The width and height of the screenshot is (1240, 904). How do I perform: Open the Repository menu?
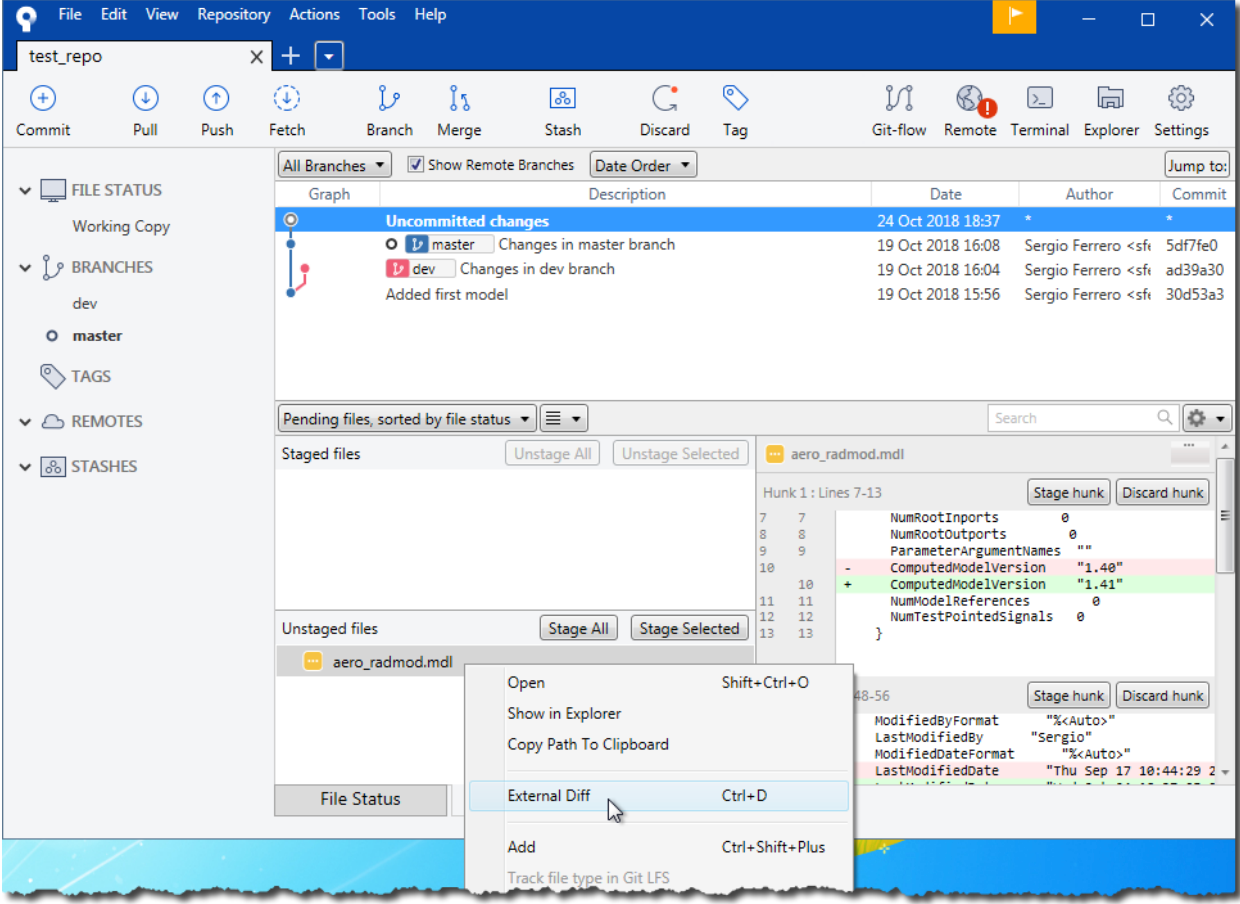pyautogui.click(x=234, y=14)
